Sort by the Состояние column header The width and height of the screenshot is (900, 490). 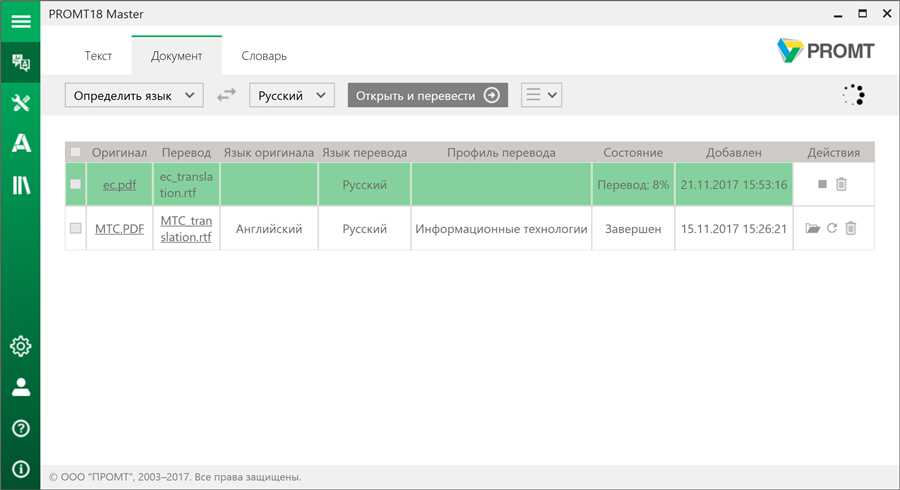coord(633,153)
